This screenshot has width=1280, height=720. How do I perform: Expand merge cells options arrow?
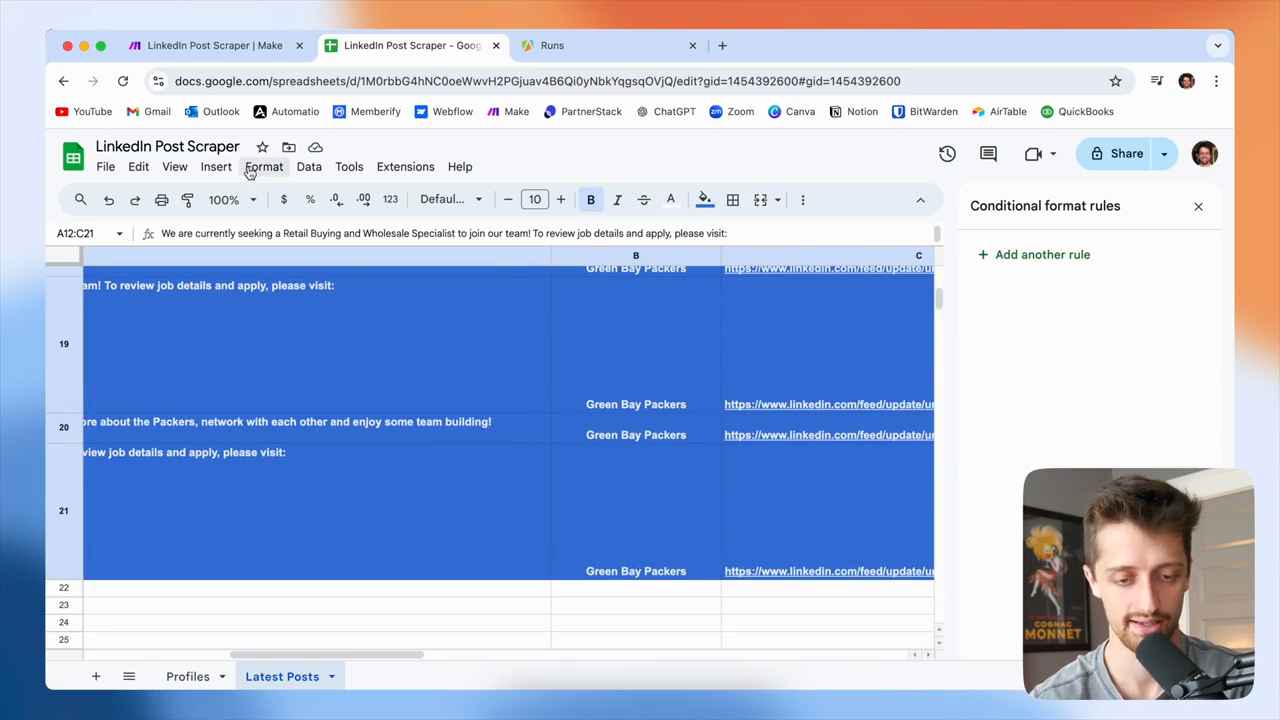(x=778, y=200)
